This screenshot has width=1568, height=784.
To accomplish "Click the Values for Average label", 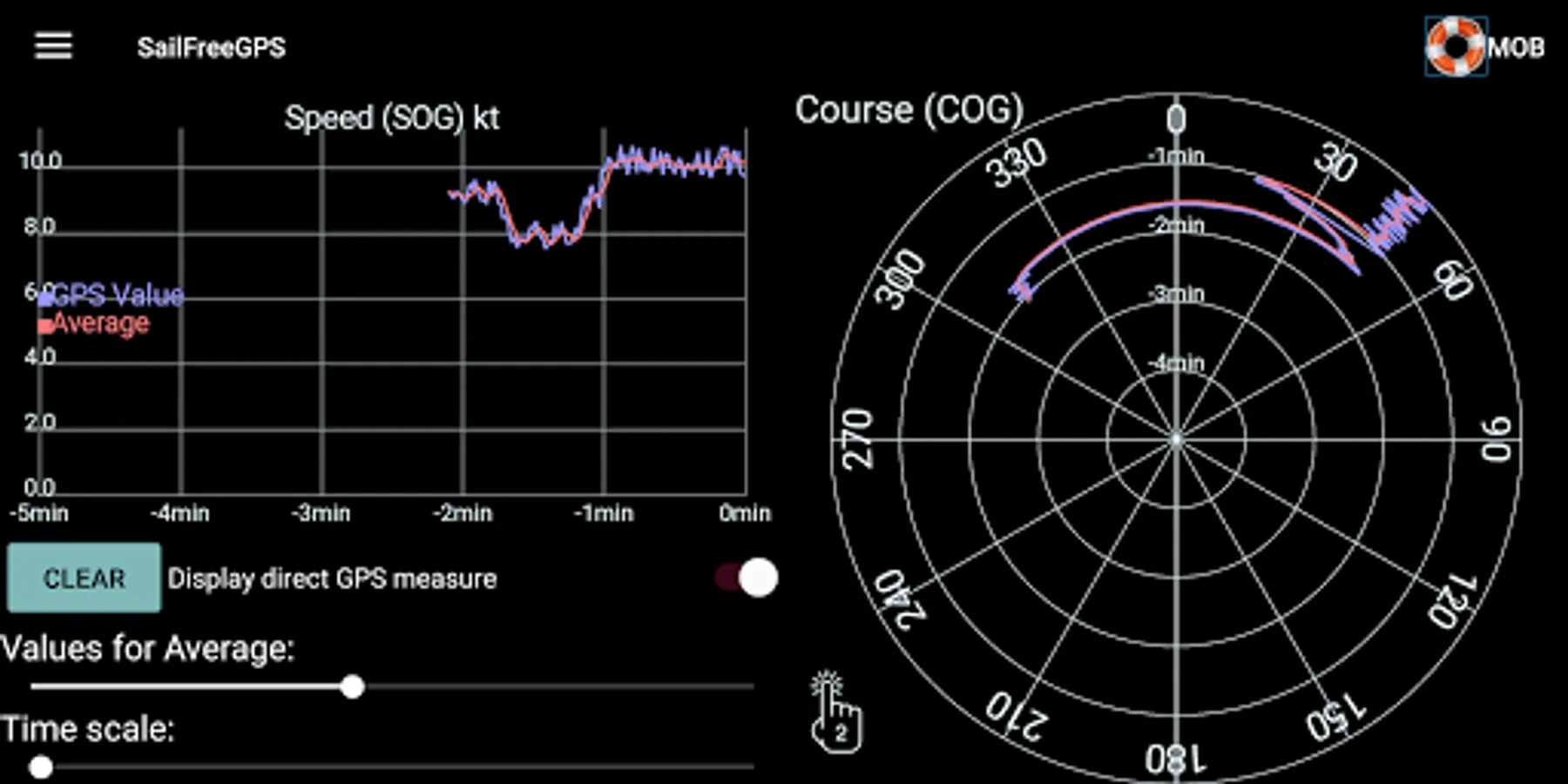I will [x=148, y=649].
